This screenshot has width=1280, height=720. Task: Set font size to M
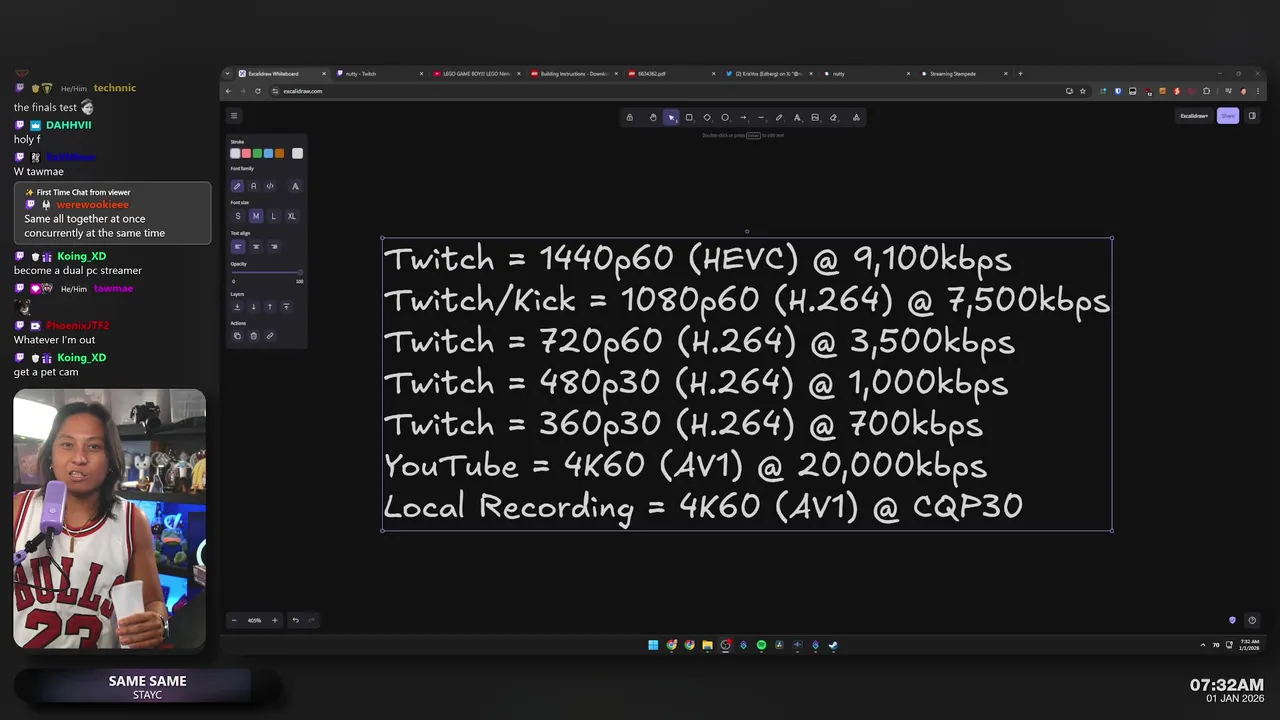[x=255, y=216]
